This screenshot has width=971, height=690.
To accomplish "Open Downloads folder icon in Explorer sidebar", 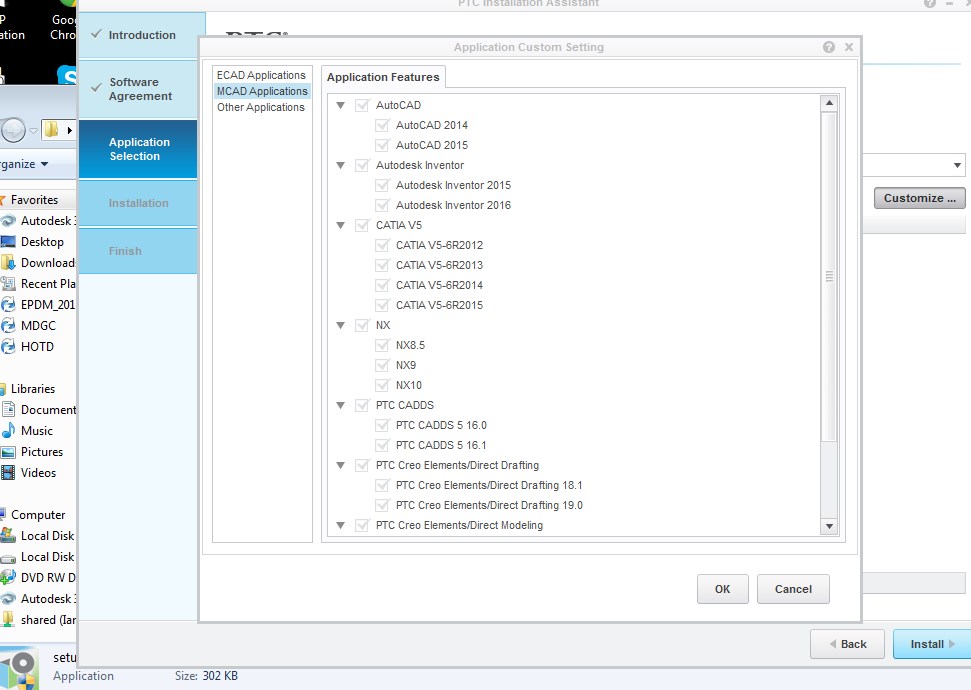I will click(x=8, y=263).
